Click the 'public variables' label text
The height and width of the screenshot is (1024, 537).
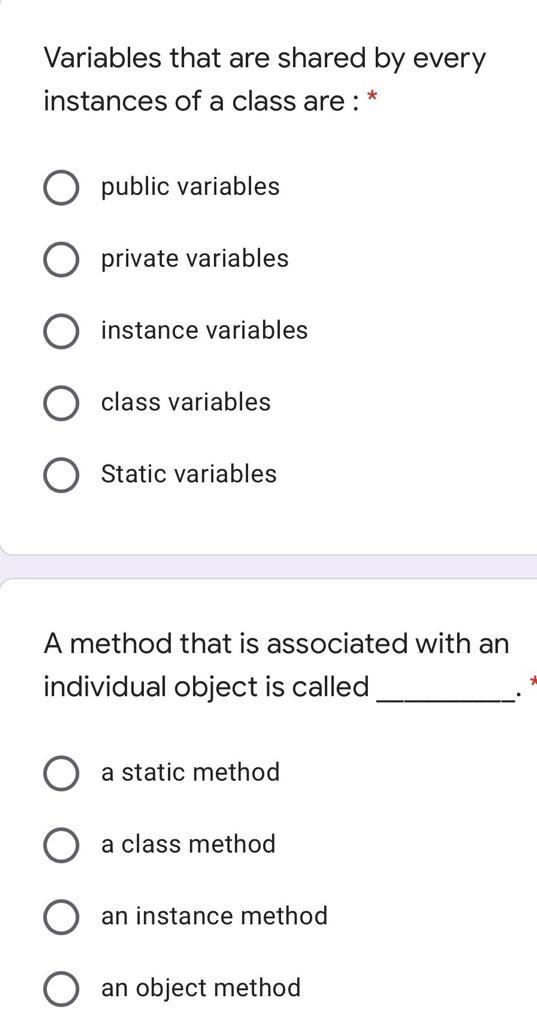(x=190, y=187)
